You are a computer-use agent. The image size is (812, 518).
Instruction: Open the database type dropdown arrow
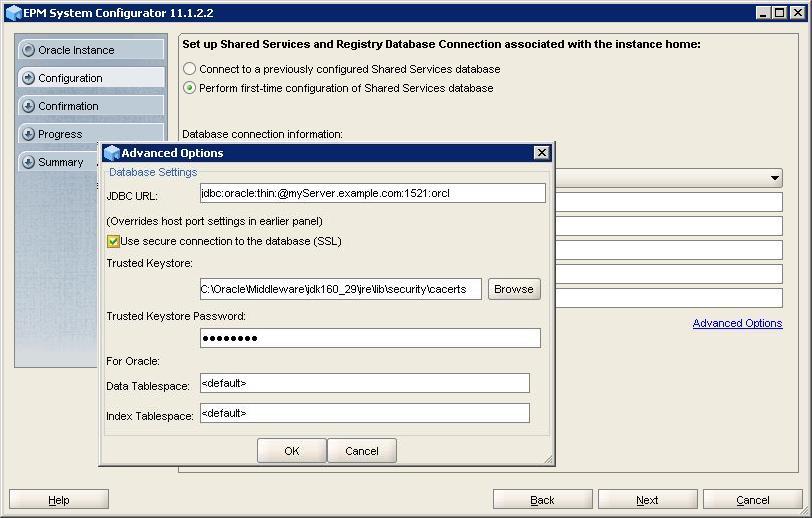[x=775, y=178]
